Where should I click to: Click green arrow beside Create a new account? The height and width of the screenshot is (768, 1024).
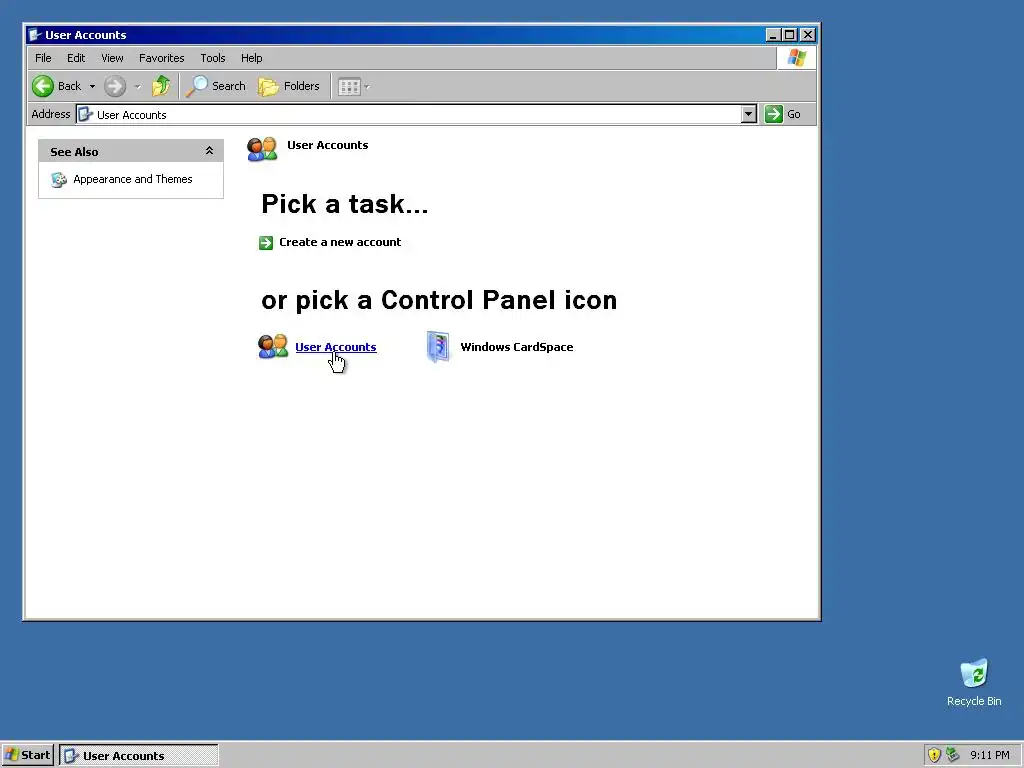[x=266, y=243]
